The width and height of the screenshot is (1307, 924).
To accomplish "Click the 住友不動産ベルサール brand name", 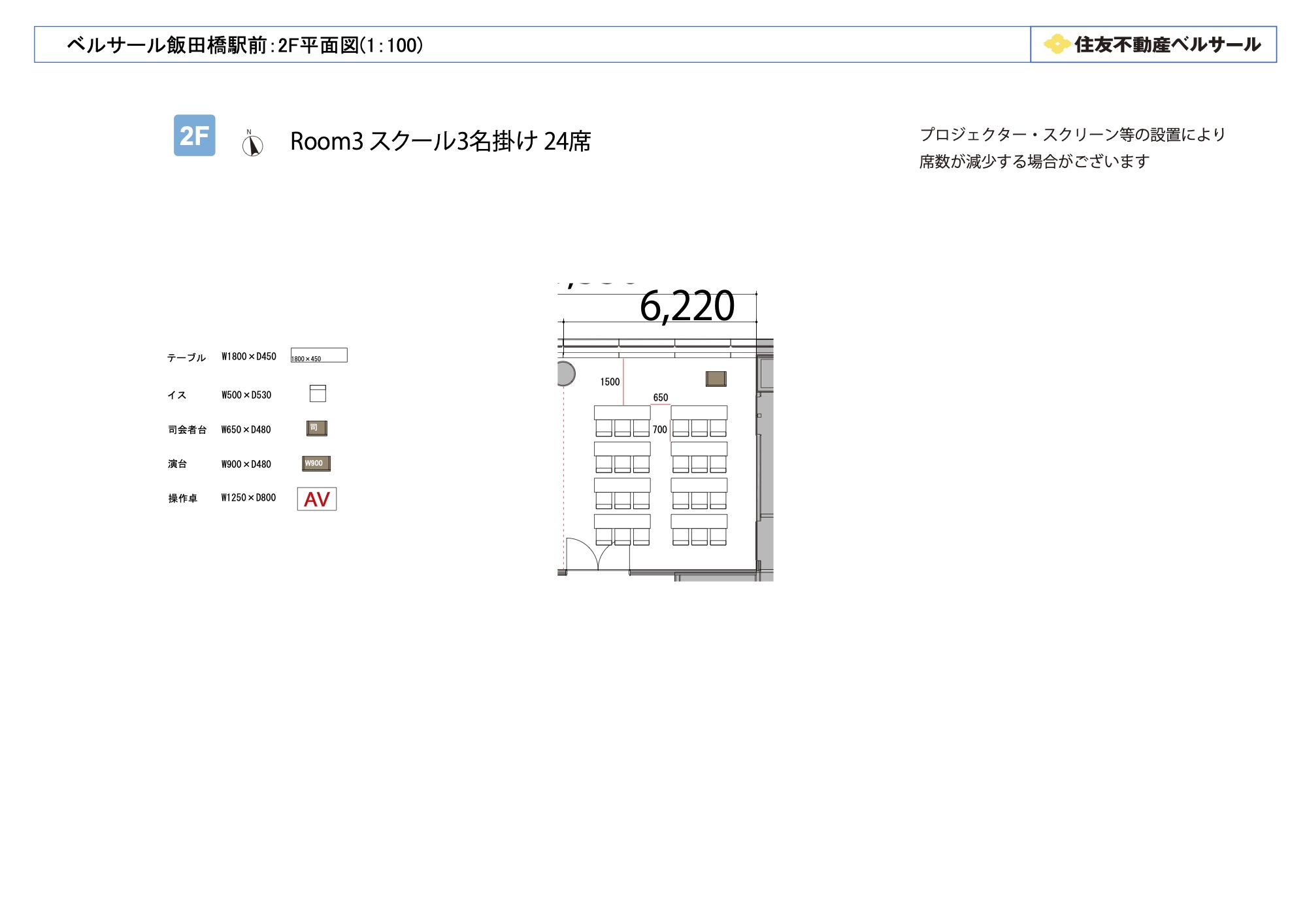I will tap(1168, 44).
